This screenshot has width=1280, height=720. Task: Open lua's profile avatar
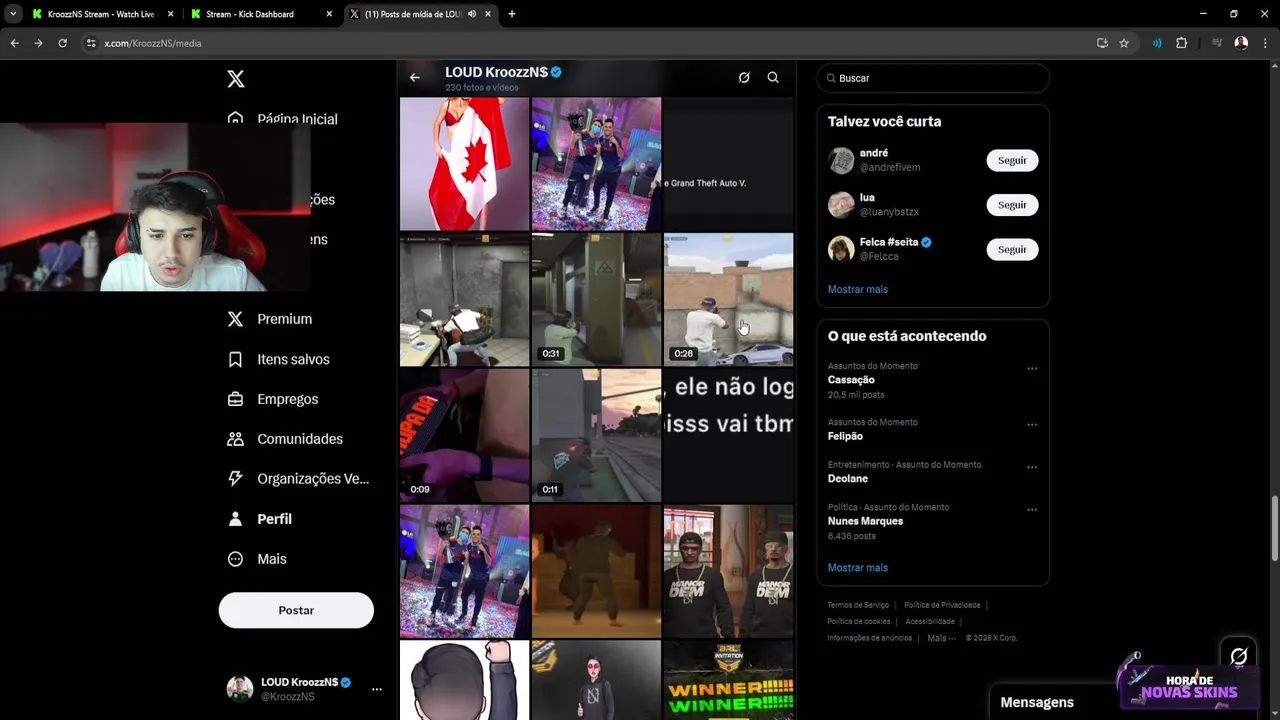pos(841,205)
